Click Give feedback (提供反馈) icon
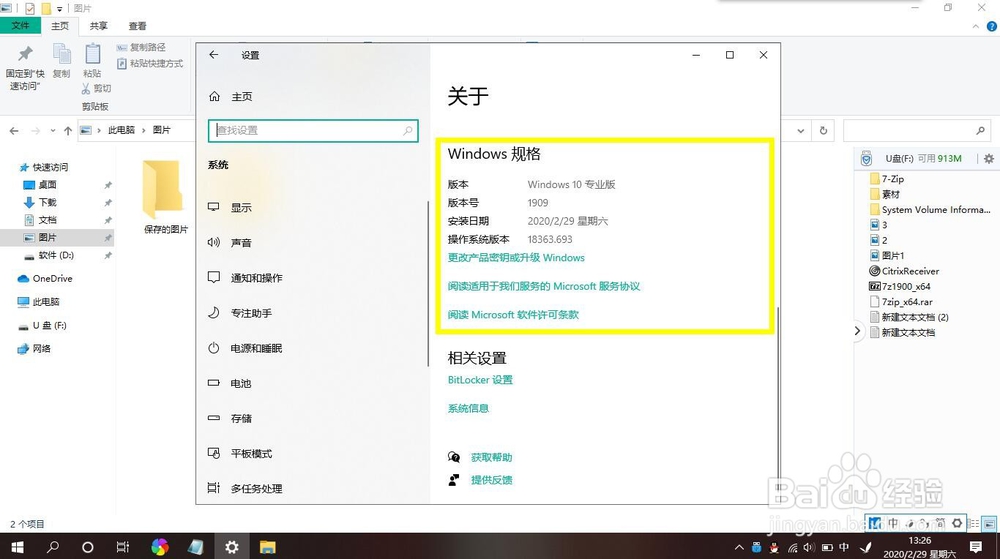The width and height of the screenshot is (1000, 559). coord(454,480)
